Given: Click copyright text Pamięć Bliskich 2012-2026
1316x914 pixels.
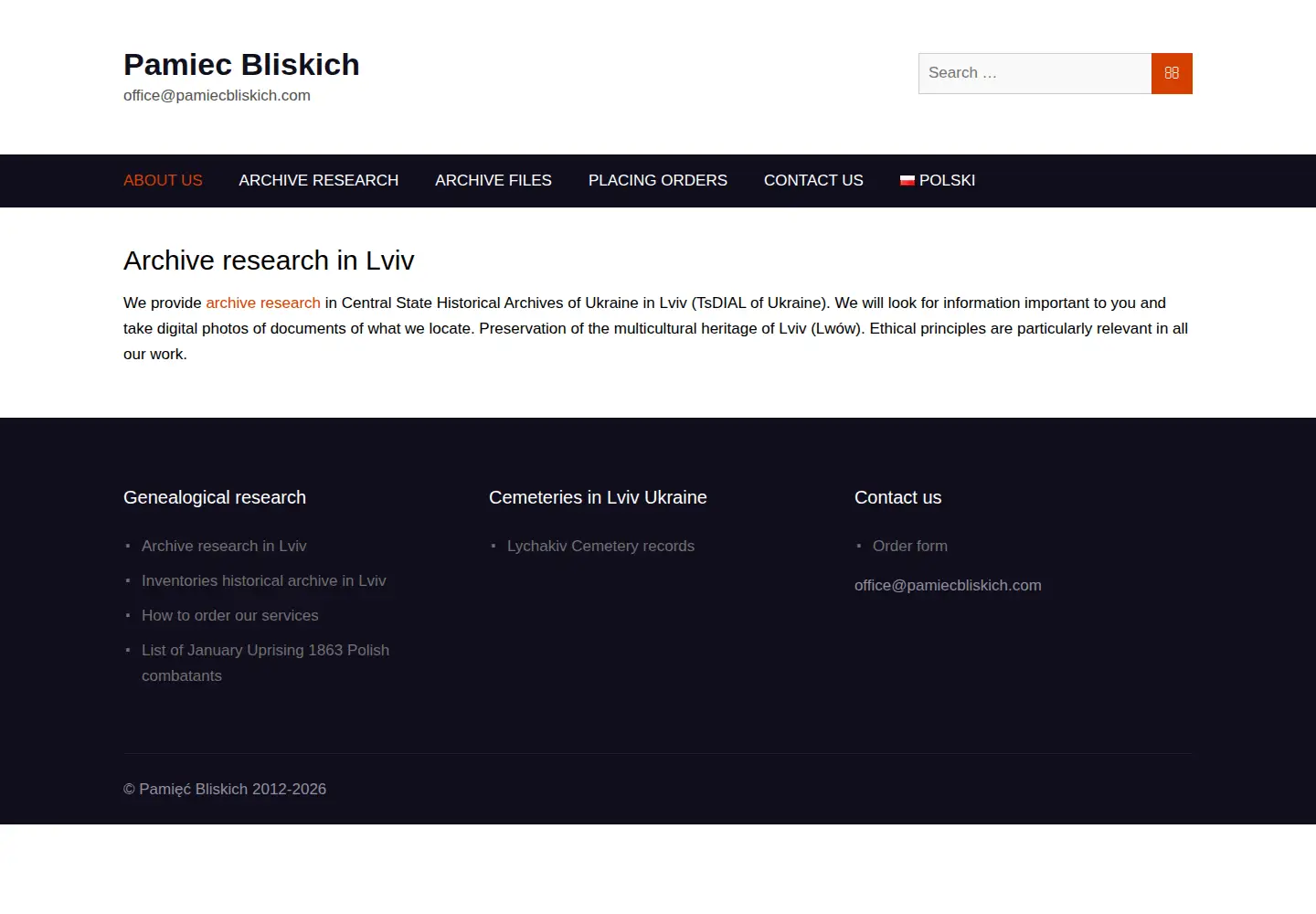Looking at the screenshot, I should [x=225, y=789].
